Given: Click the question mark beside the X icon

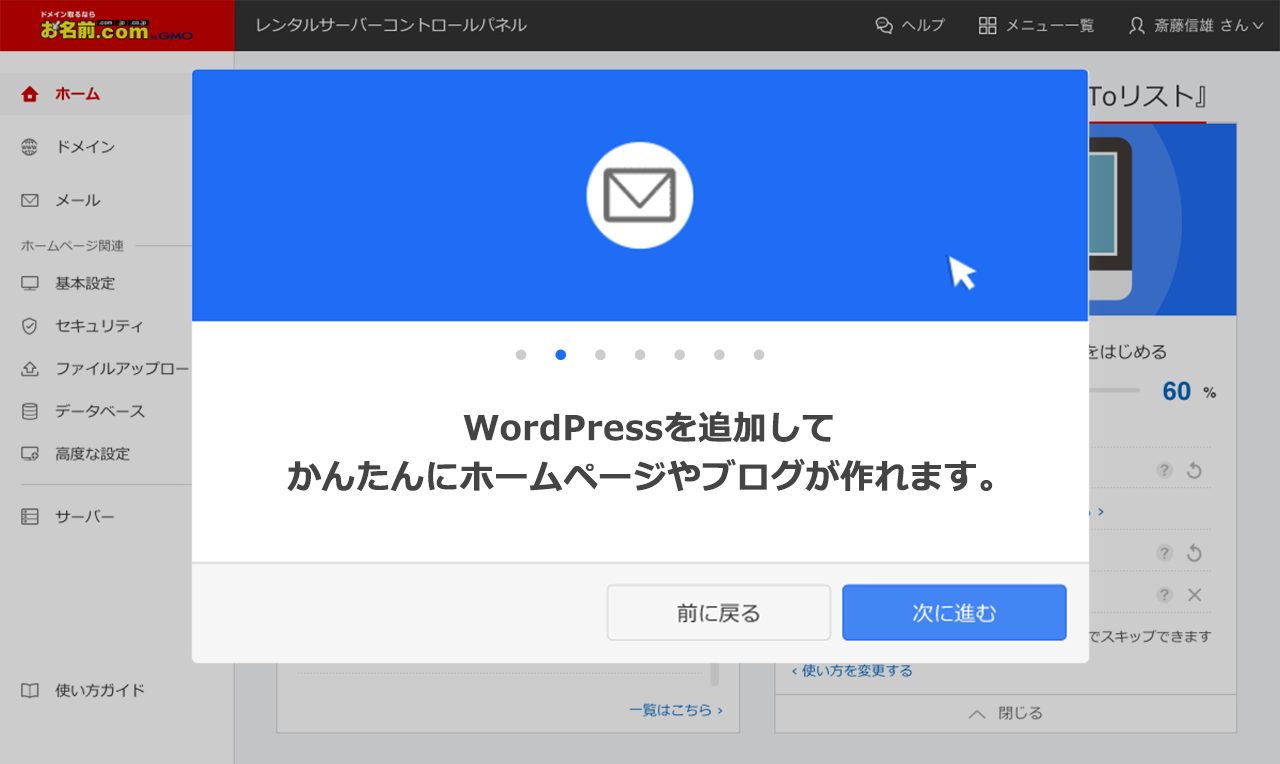Looking at the screenshot, I should coord(1164,595).
